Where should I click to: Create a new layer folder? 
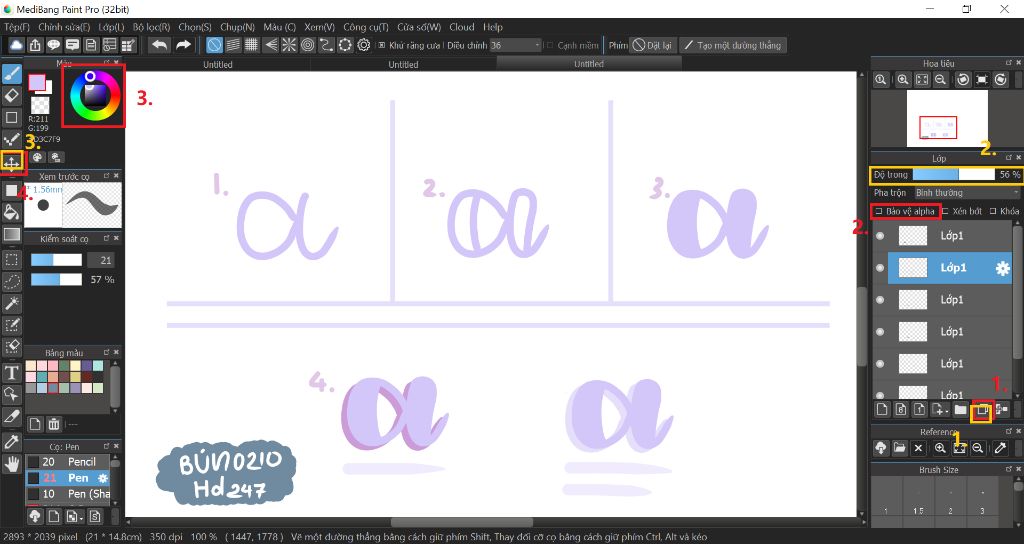[960, 410]
